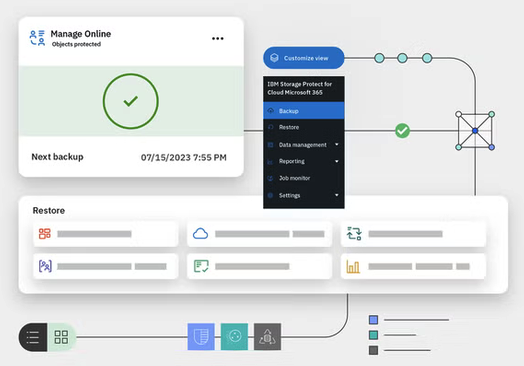524x366 pixels.
Task: Click the sync arrows icon Restore card
Action: point(354,234)
